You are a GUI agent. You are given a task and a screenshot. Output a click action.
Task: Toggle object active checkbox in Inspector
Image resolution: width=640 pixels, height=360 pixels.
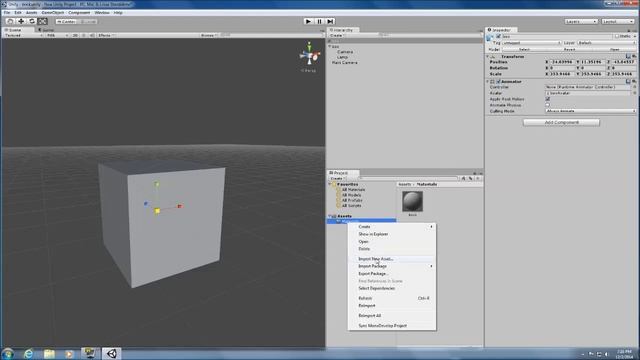coord(498,36)
